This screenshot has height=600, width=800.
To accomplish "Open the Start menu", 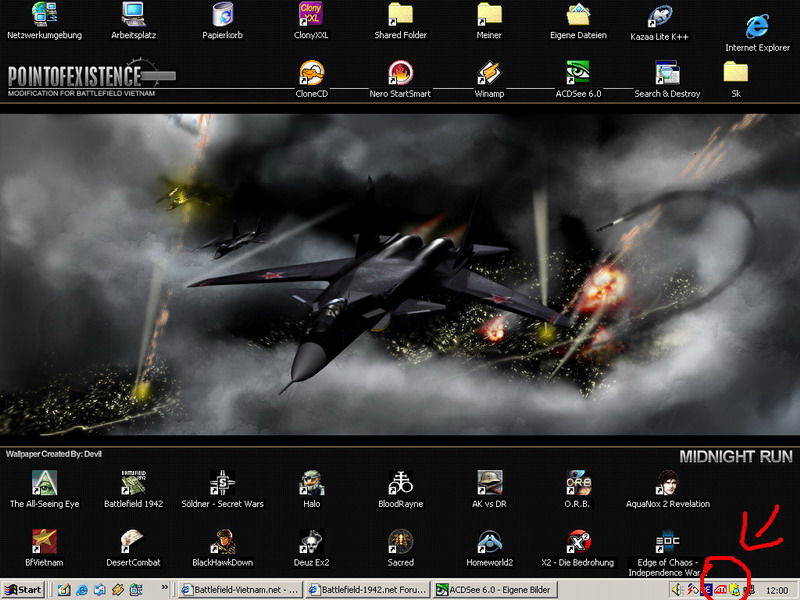I will coord(23,590).
